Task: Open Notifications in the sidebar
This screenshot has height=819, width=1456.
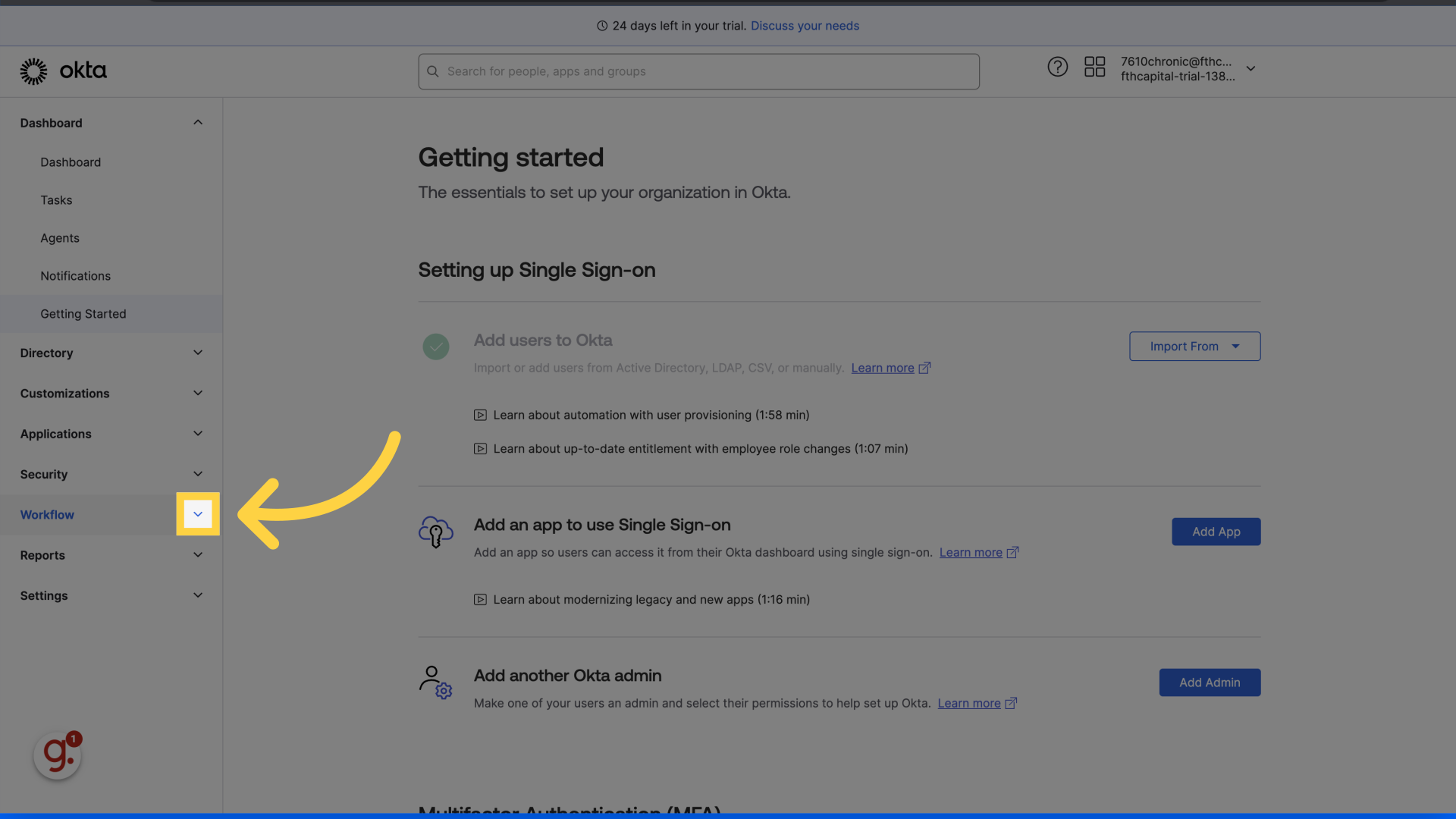Action: [x=75, y=276]
